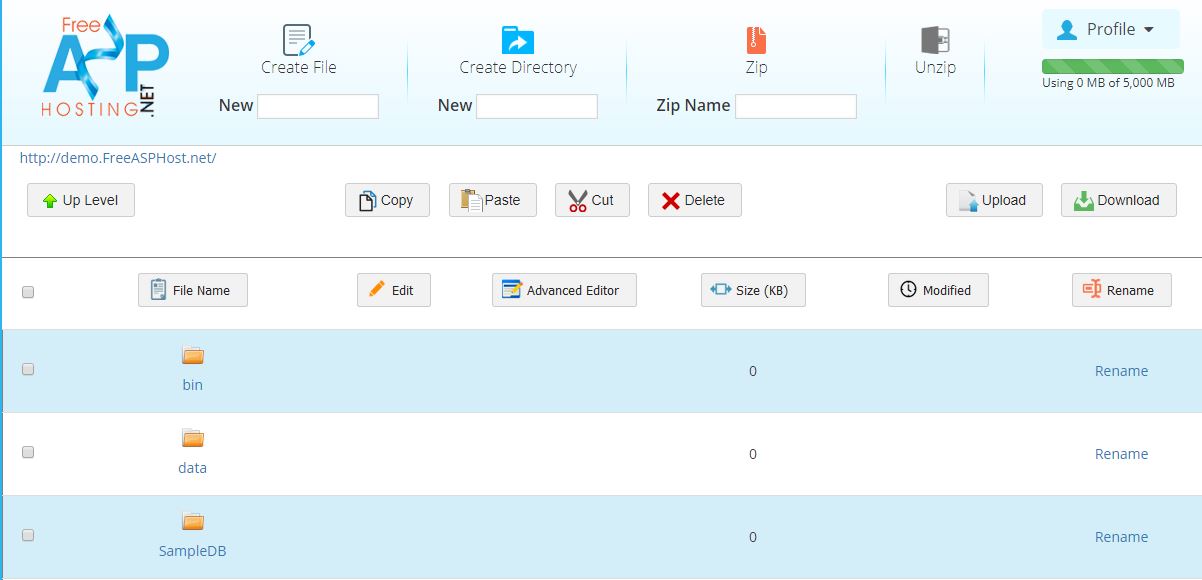This screenshot has height=580, width=1202.
Task: Paste copied files here
Action: 492,200
